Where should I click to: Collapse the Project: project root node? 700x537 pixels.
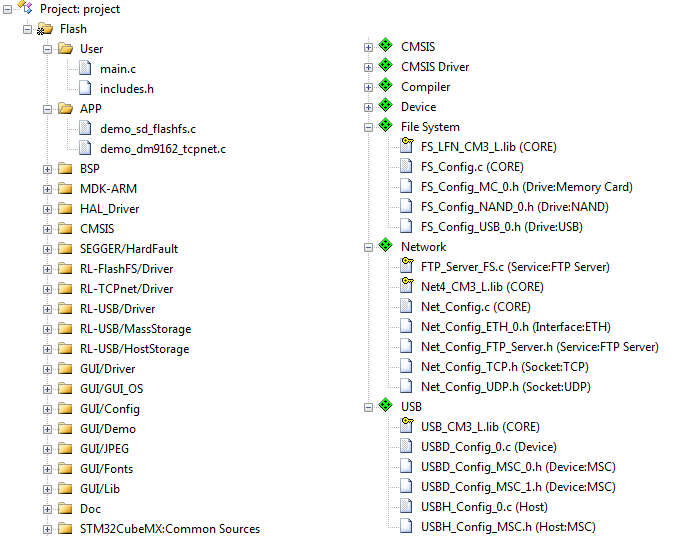[8, 9]
